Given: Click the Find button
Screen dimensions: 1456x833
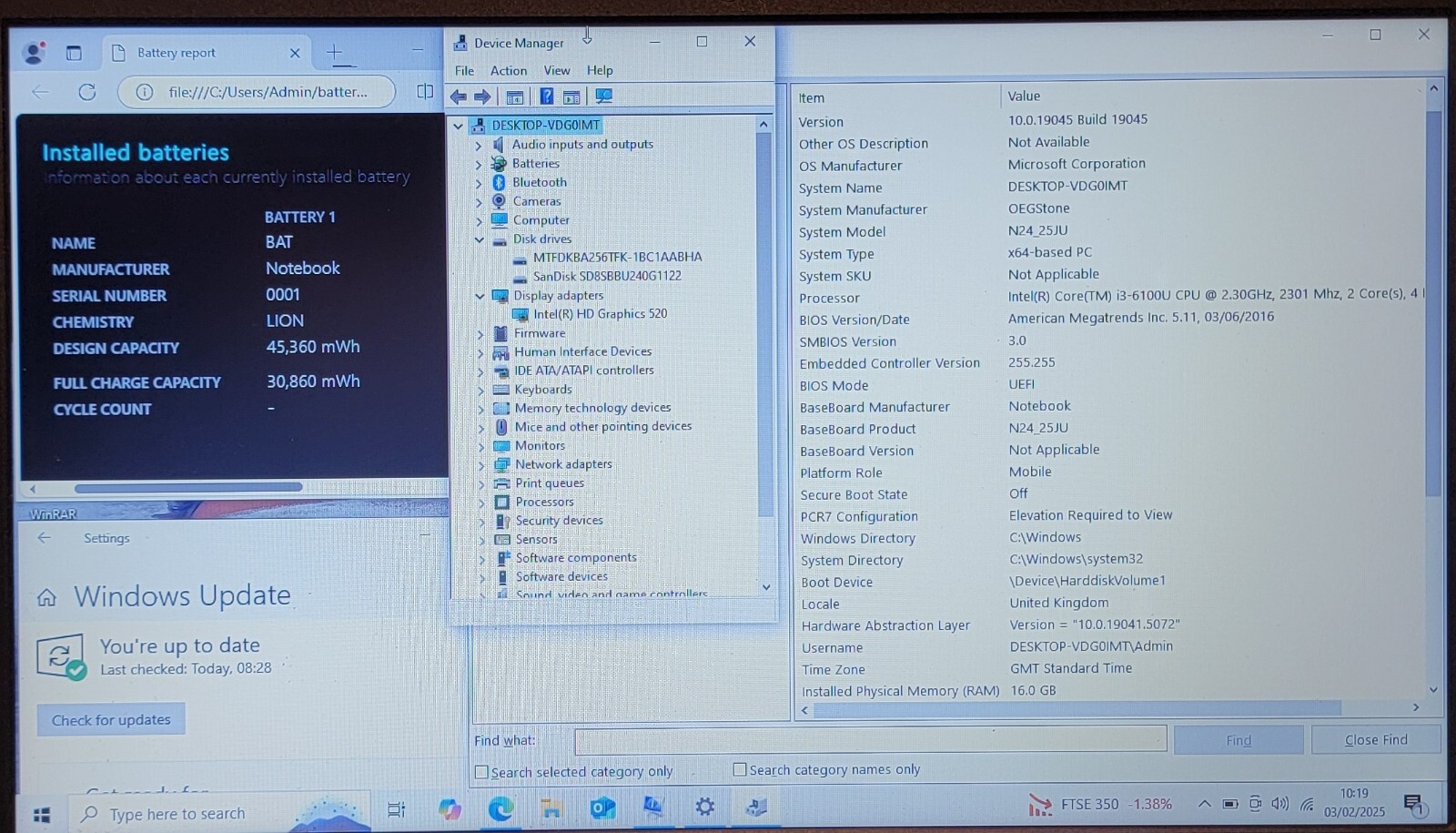Looking at the screenshot, I should coord(1239,740).
